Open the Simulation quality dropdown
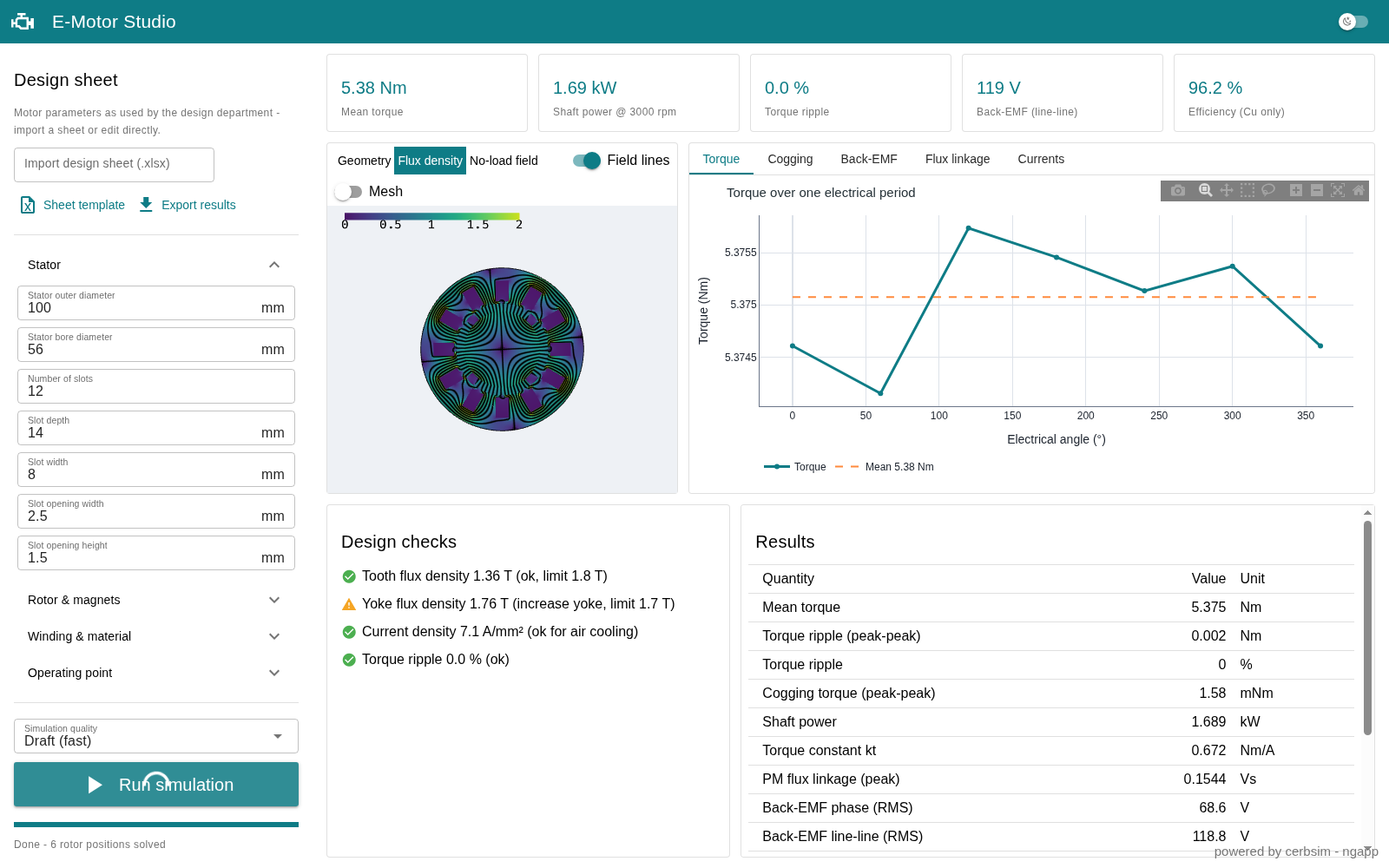Viewport: 1389px width, 868px height. tap(156, 736)
